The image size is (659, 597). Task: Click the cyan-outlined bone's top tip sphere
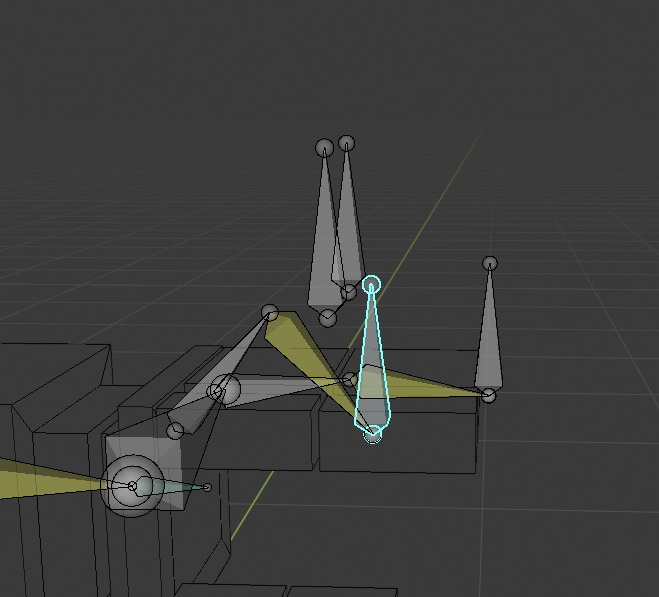click(x=372, y=285)
